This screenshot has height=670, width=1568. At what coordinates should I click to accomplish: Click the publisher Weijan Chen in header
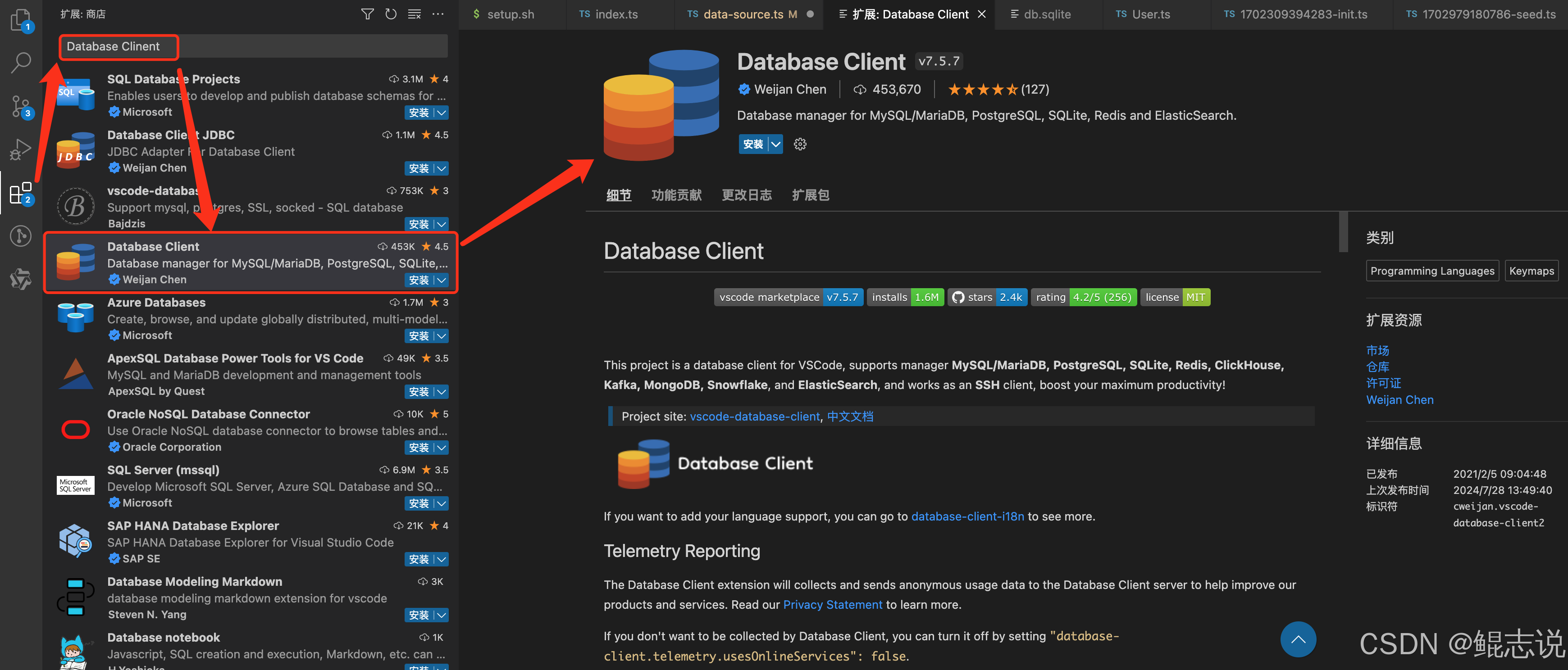tap(789, 90)
